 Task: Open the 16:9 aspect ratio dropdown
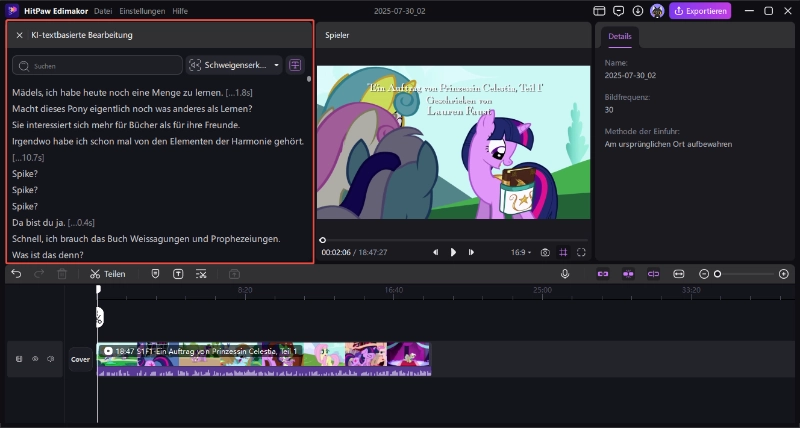pos(521,252)
